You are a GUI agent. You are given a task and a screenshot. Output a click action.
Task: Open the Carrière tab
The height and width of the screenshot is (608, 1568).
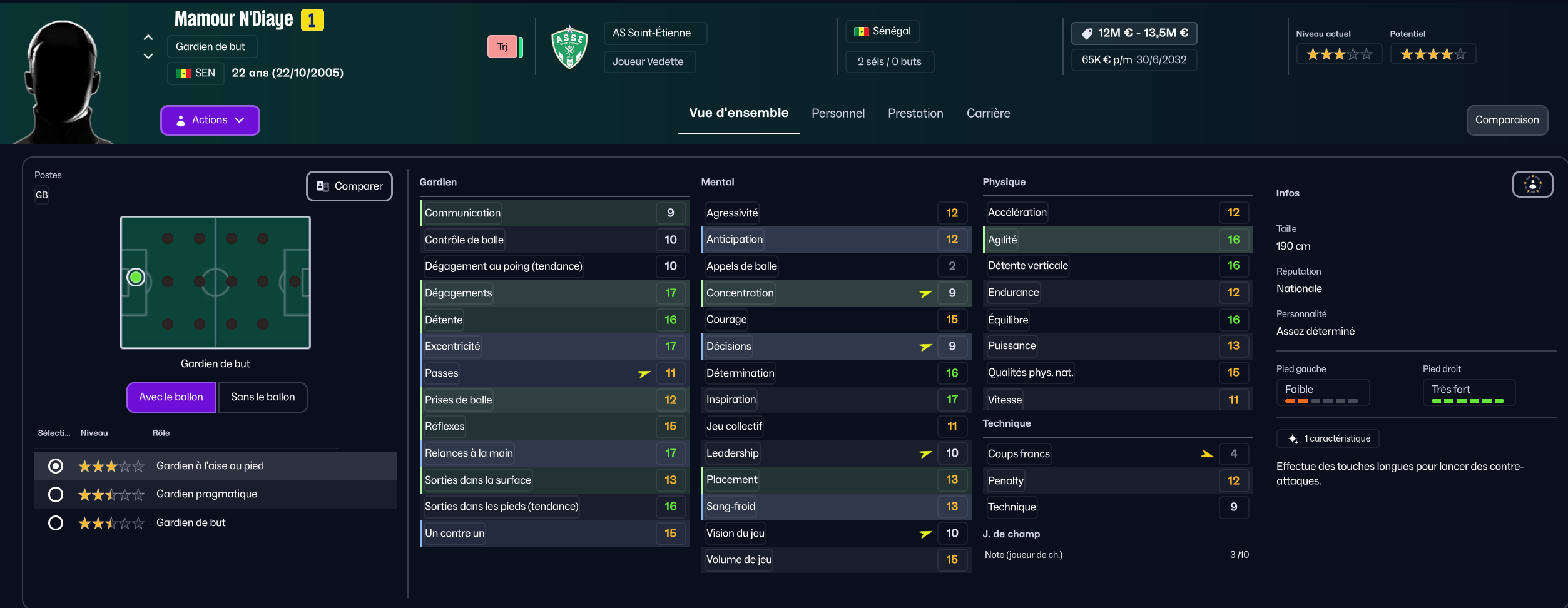988,113
